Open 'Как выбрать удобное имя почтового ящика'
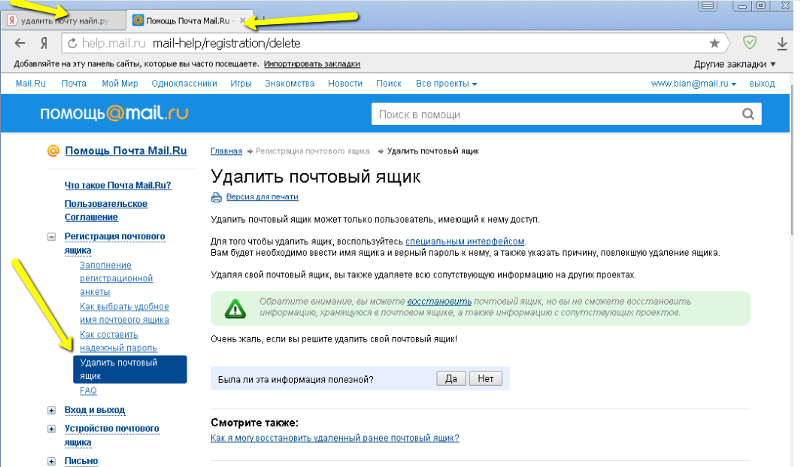 point(124,313)
